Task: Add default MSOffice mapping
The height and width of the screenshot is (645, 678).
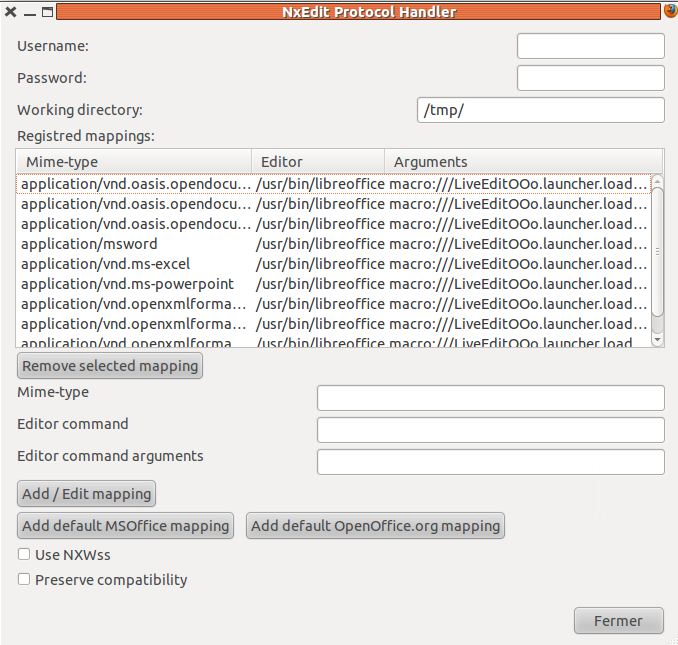Action: pyautogui.click(x=126, y=526)
